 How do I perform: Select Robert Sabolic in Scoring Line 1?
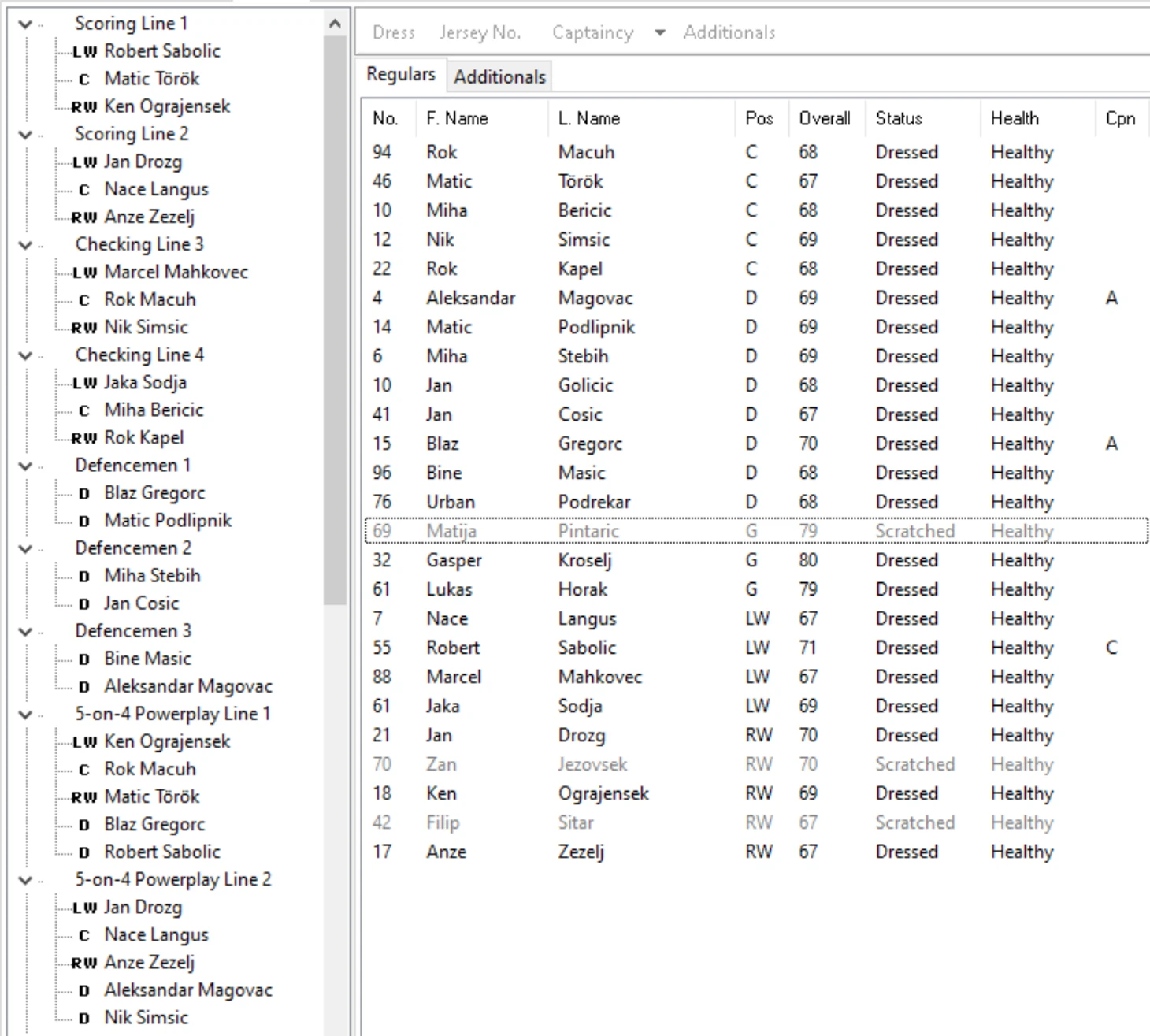162,51
